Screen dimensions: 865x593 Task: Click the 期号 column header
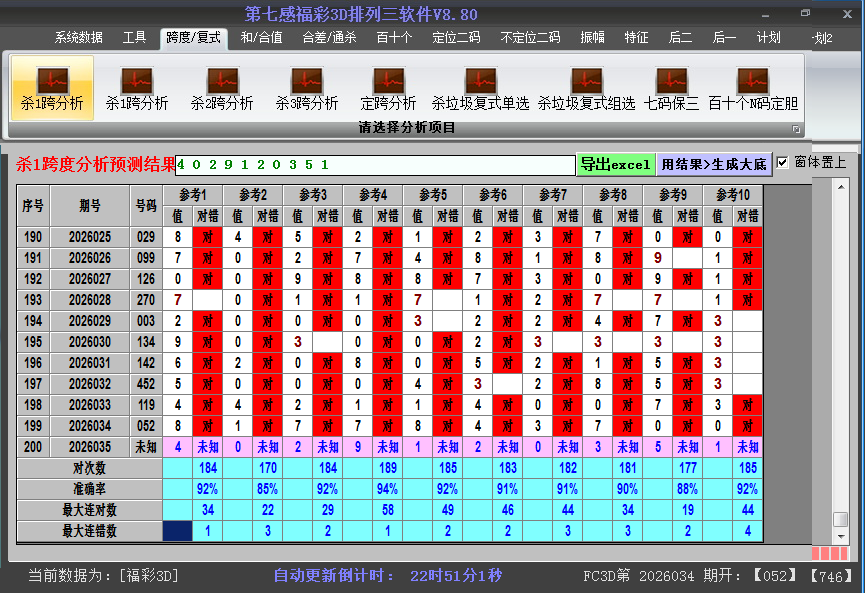[x=90, y=205]
